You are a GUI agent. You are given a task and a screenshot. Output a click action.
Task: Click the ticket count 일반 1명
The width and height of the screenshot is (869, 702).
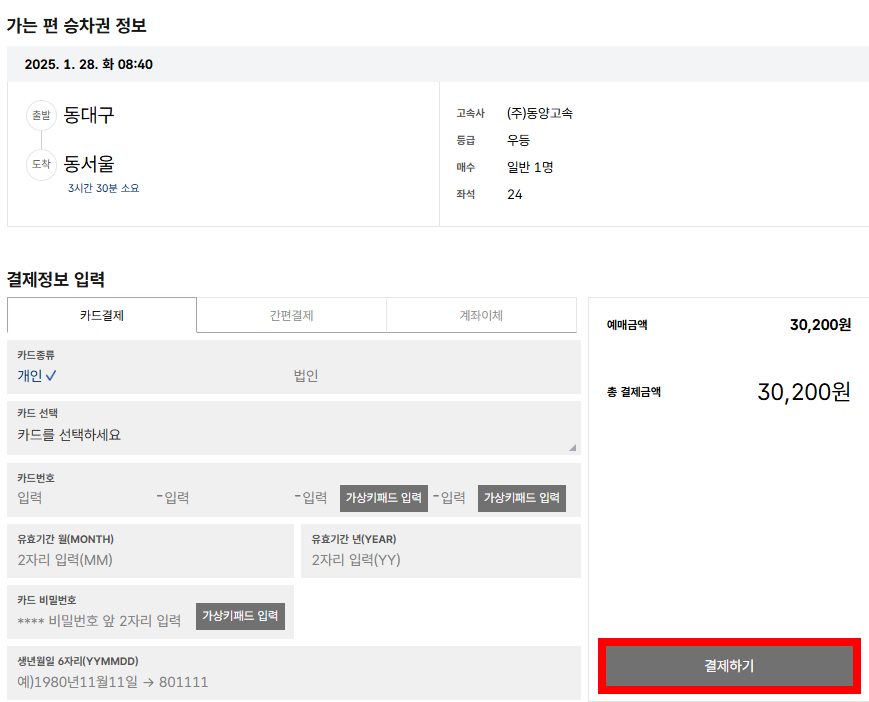[530, 167]
